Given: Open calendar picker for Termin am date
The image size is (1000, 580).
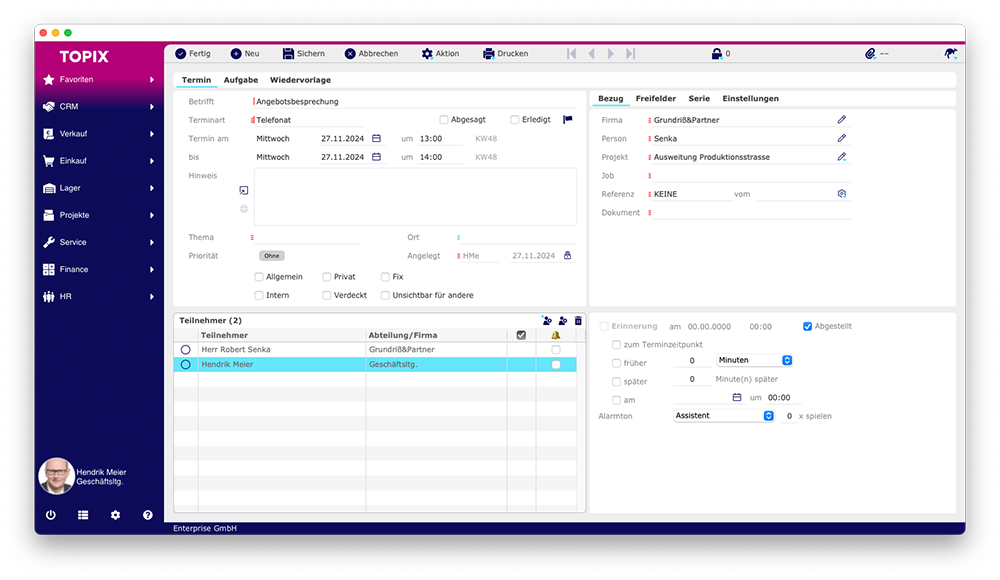Looking at the screenshot, I should (376, 139).
